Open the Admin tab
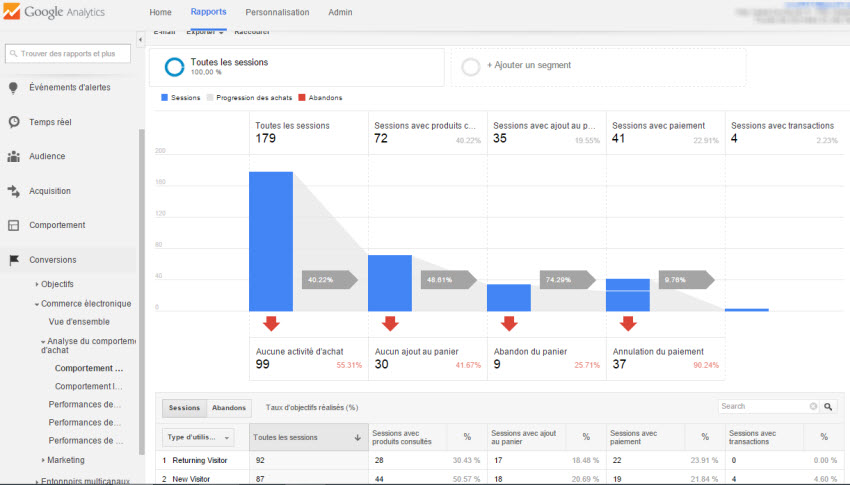The height and width of the screenshot is (485, 850). [340, 12]
